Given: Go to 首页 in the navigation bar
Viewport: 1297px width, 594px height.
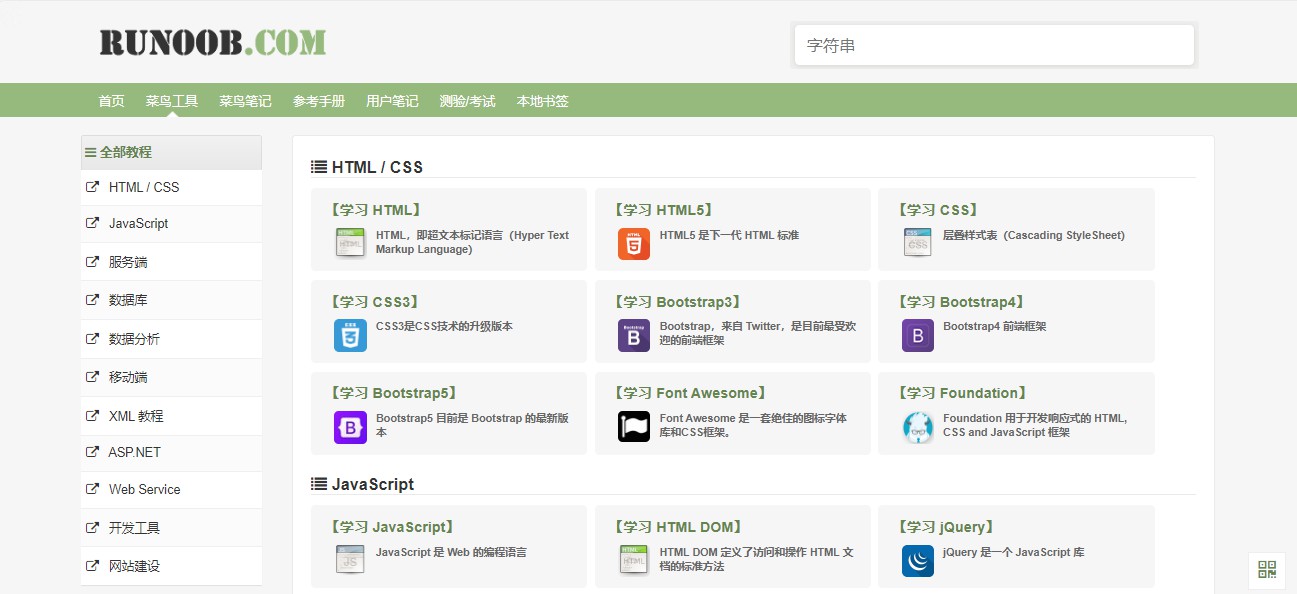Looking at the screenshot, I should tap(111, 101).
